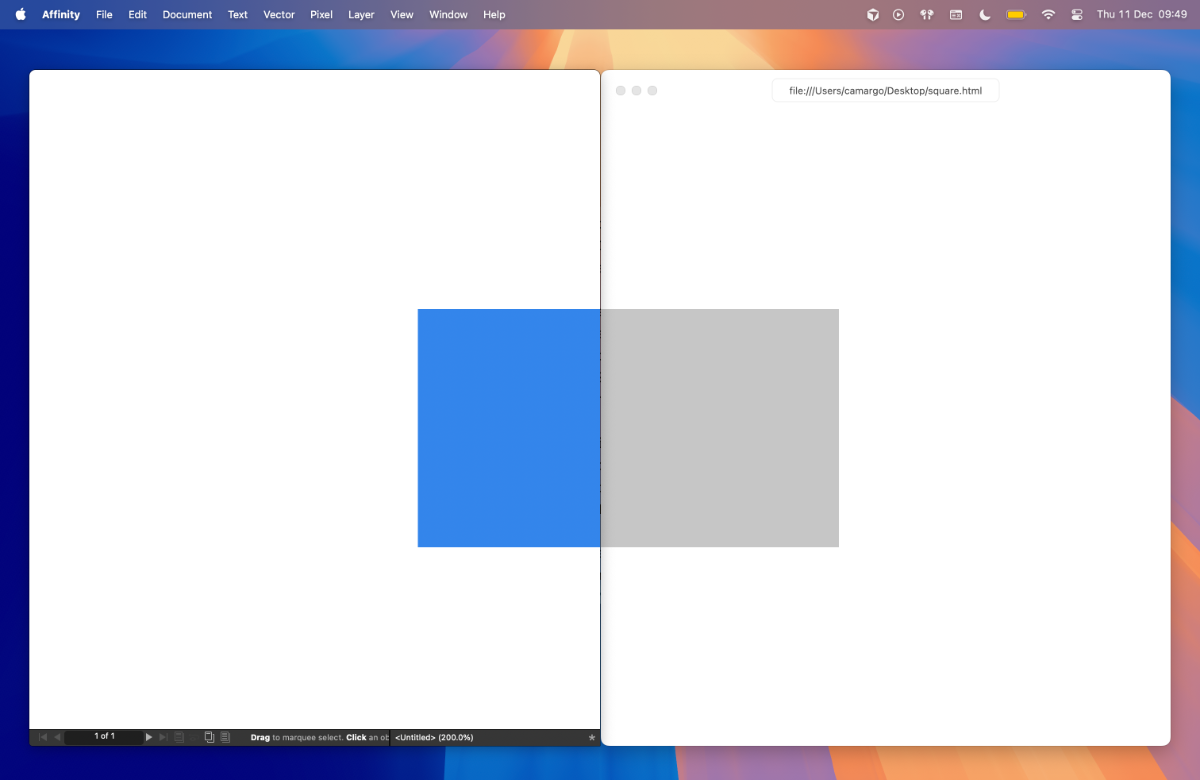Viewport: 1200px width, 780px height.
Task: Click the go-to-first-page icon in the status bar
Action: tap(42, 736)
